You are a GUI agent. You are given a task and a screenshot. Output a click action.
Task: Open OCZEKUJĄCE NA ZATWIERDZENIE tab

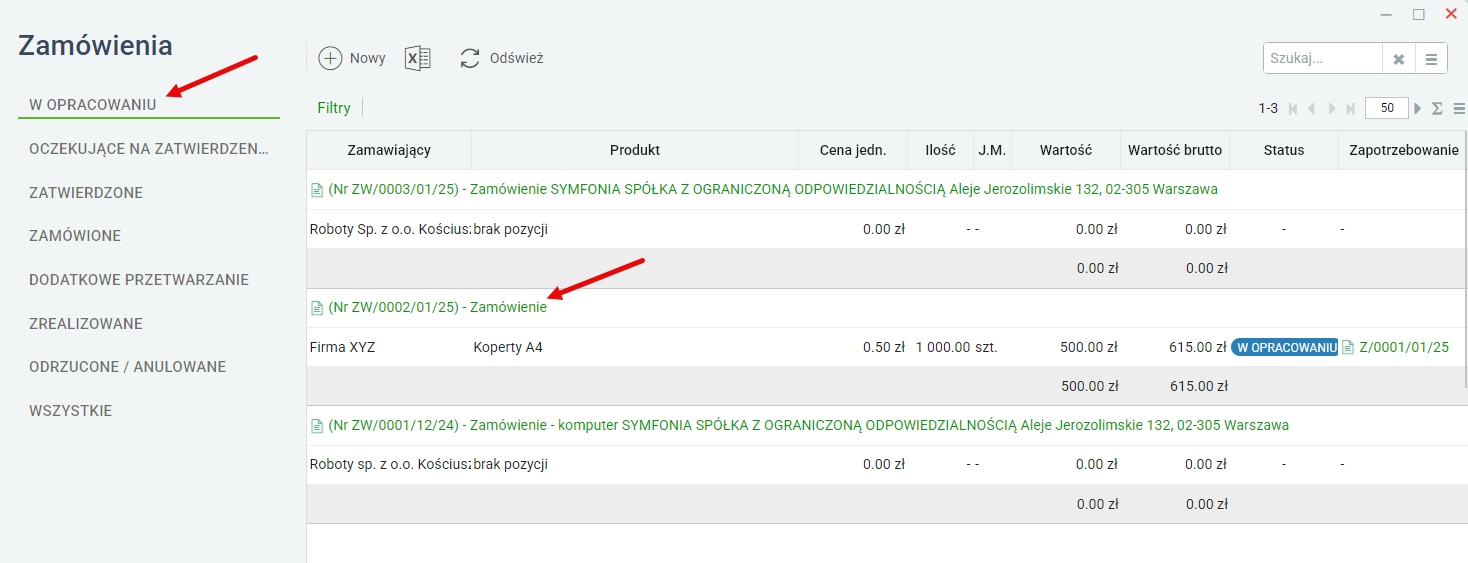(150, 149)
